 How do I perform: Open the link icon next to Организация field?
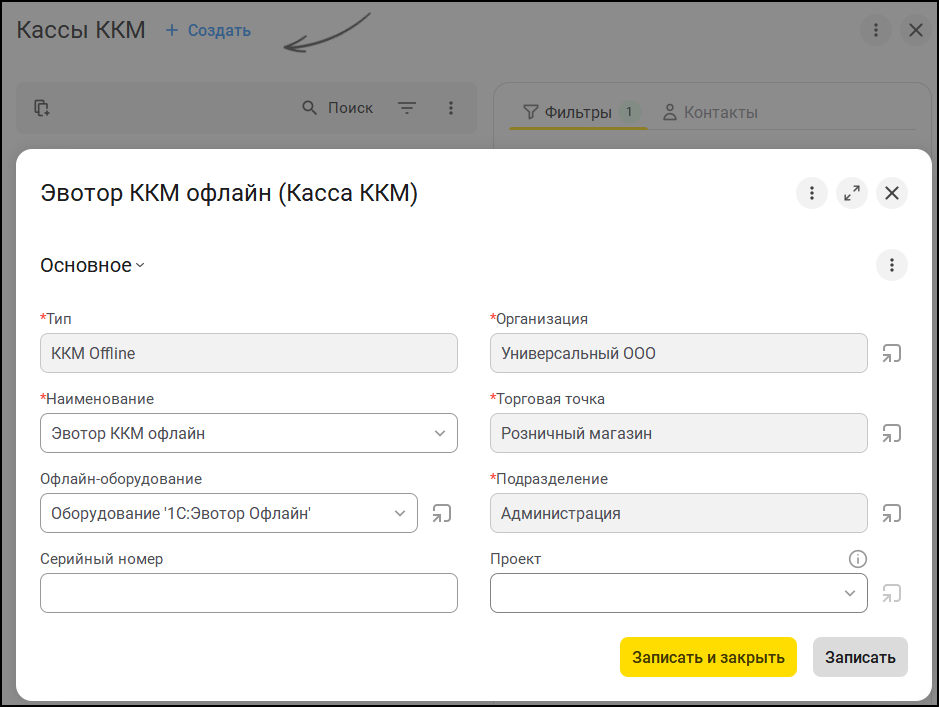coord(891,353)
